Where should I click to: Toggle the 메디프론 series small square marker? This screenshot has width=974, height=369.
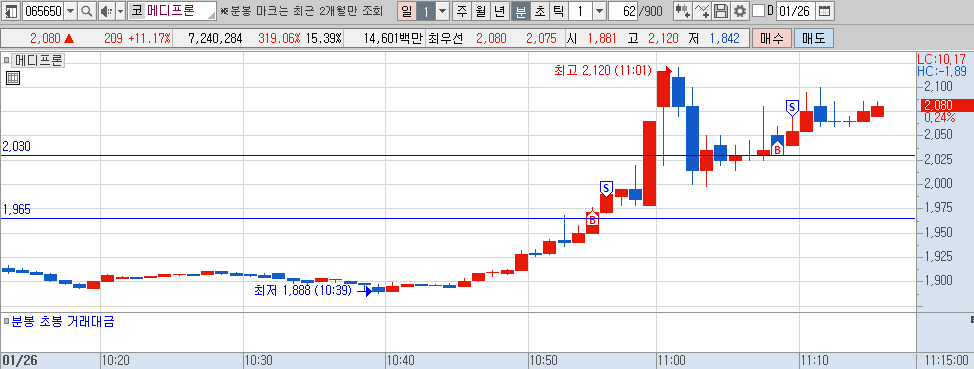tap(6, 61)
